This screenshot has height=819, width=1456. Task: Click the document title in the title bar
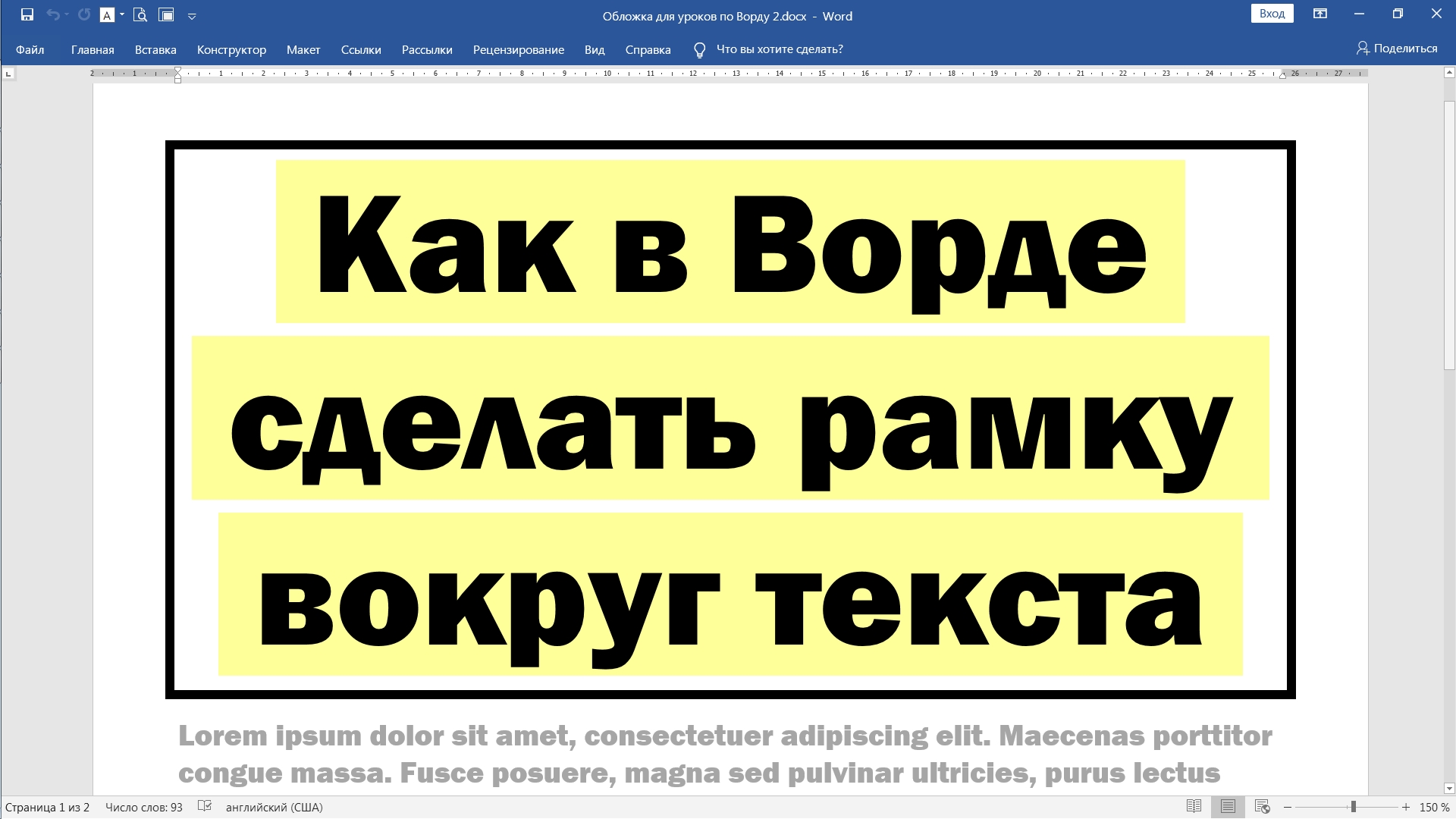[x=726, y=16]
